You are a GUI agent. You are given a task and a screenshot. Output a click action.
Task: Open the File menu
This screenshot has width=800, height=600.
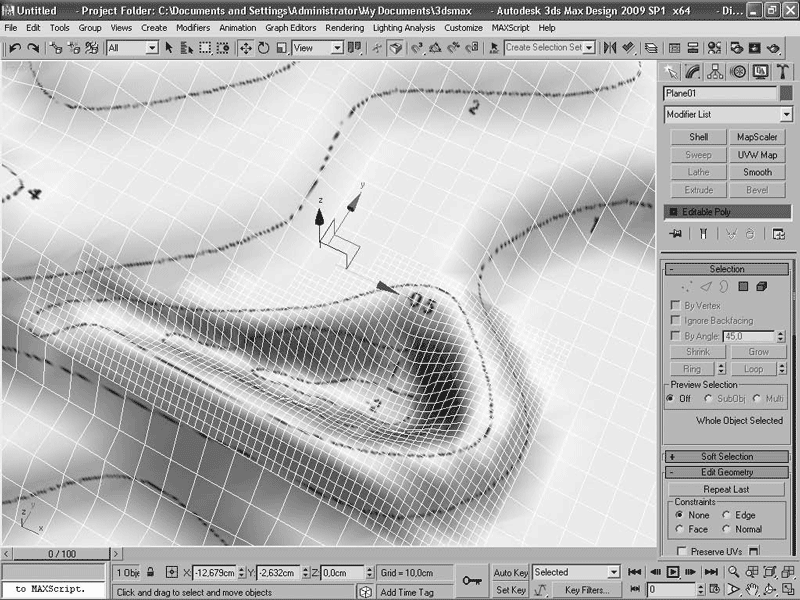tap(11, 28)
